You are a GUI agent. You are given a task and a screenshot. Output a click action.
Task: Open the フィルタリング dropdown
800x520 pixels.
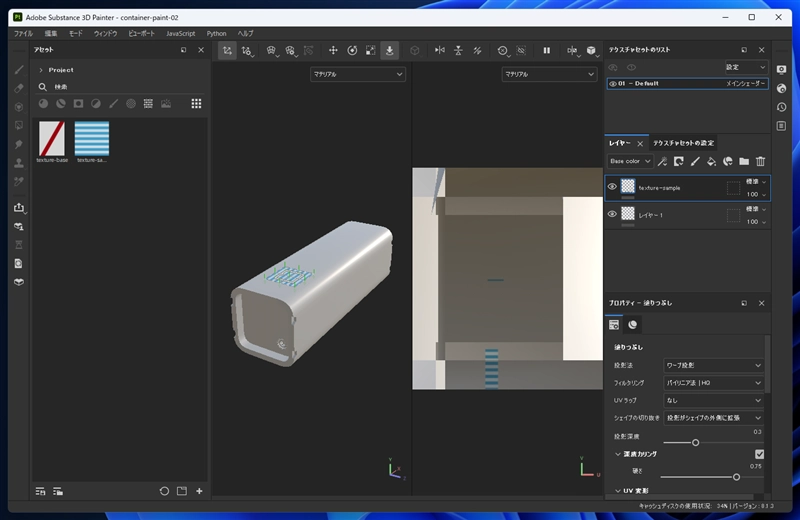pyautogui.click(x=713, y=383)
